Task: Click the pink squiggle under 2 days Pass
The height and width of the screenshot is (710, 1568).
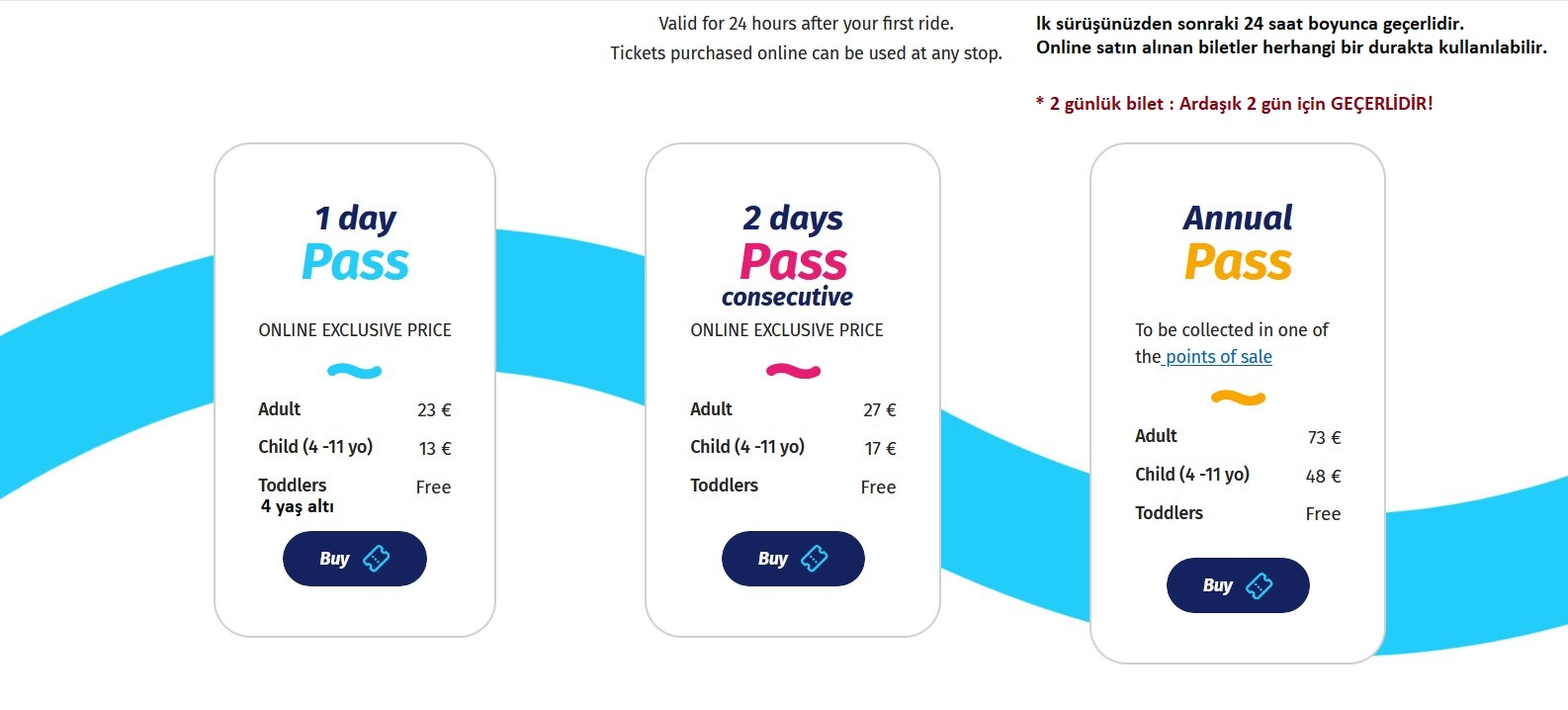Action: [x=793, y=372]
